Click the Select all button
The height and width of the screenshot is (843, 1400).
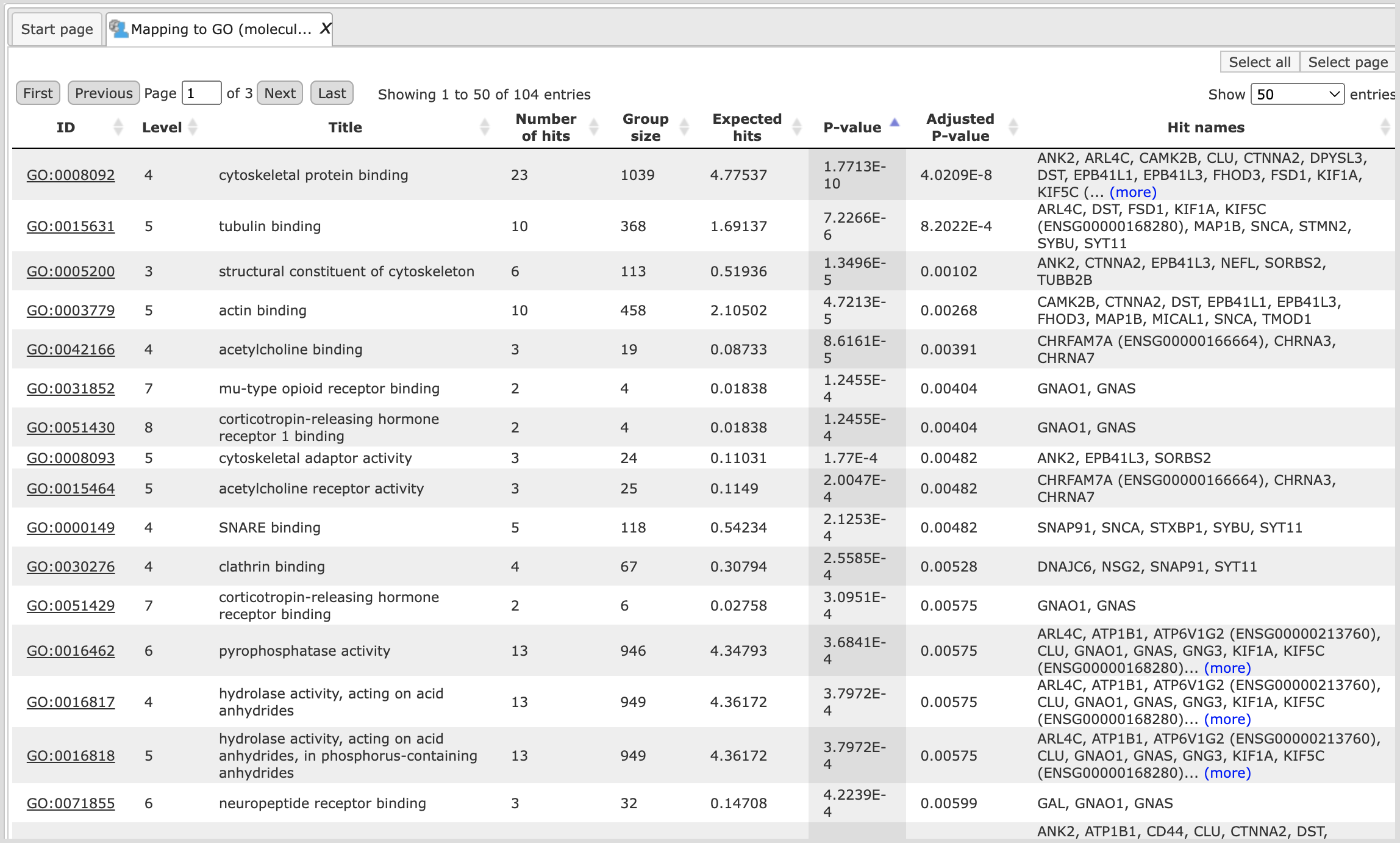(x=1259, y=62)
